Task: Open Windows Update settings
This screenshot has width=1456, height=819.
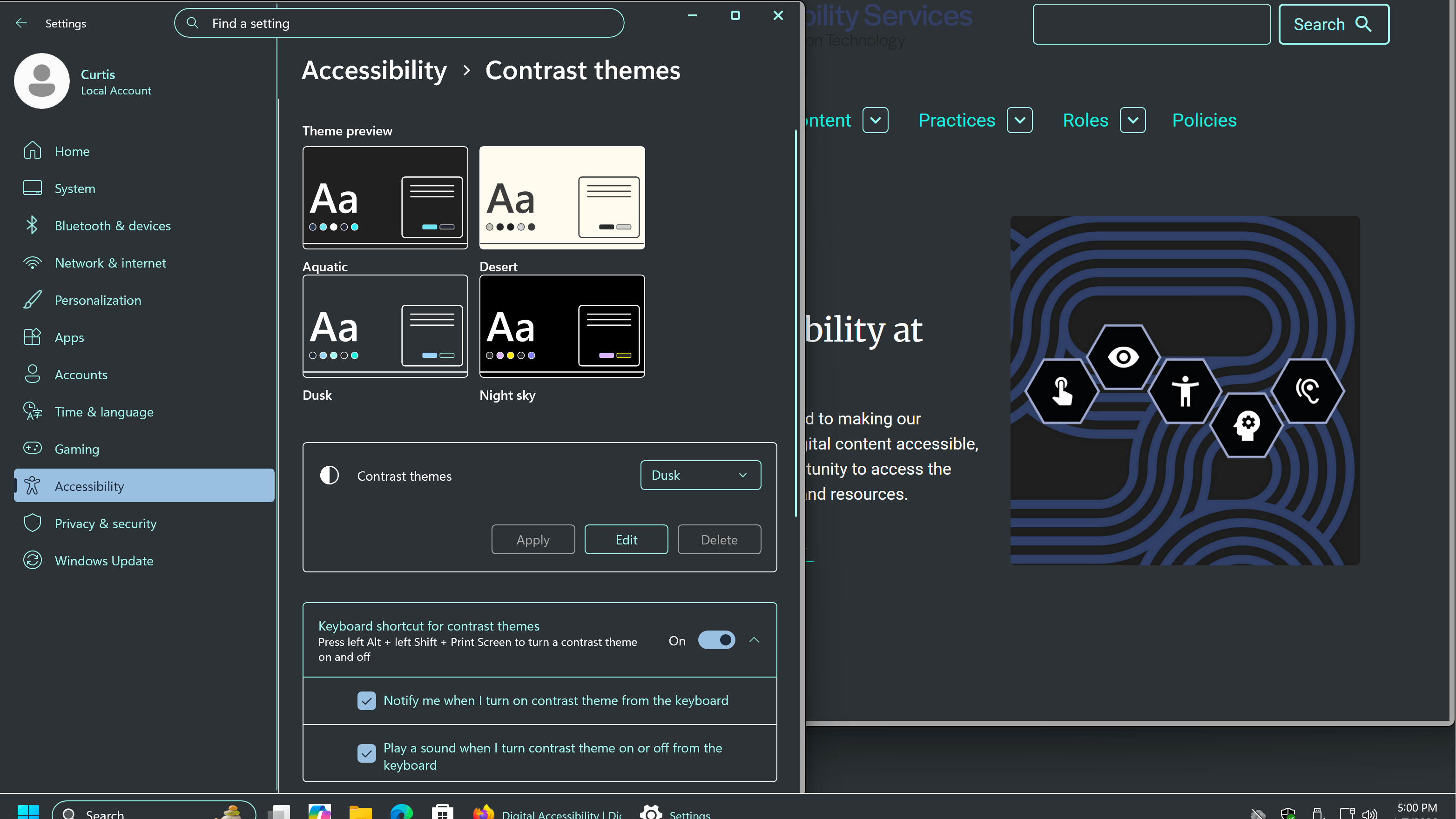Action: pyautogui.click(x=144, y=561)
